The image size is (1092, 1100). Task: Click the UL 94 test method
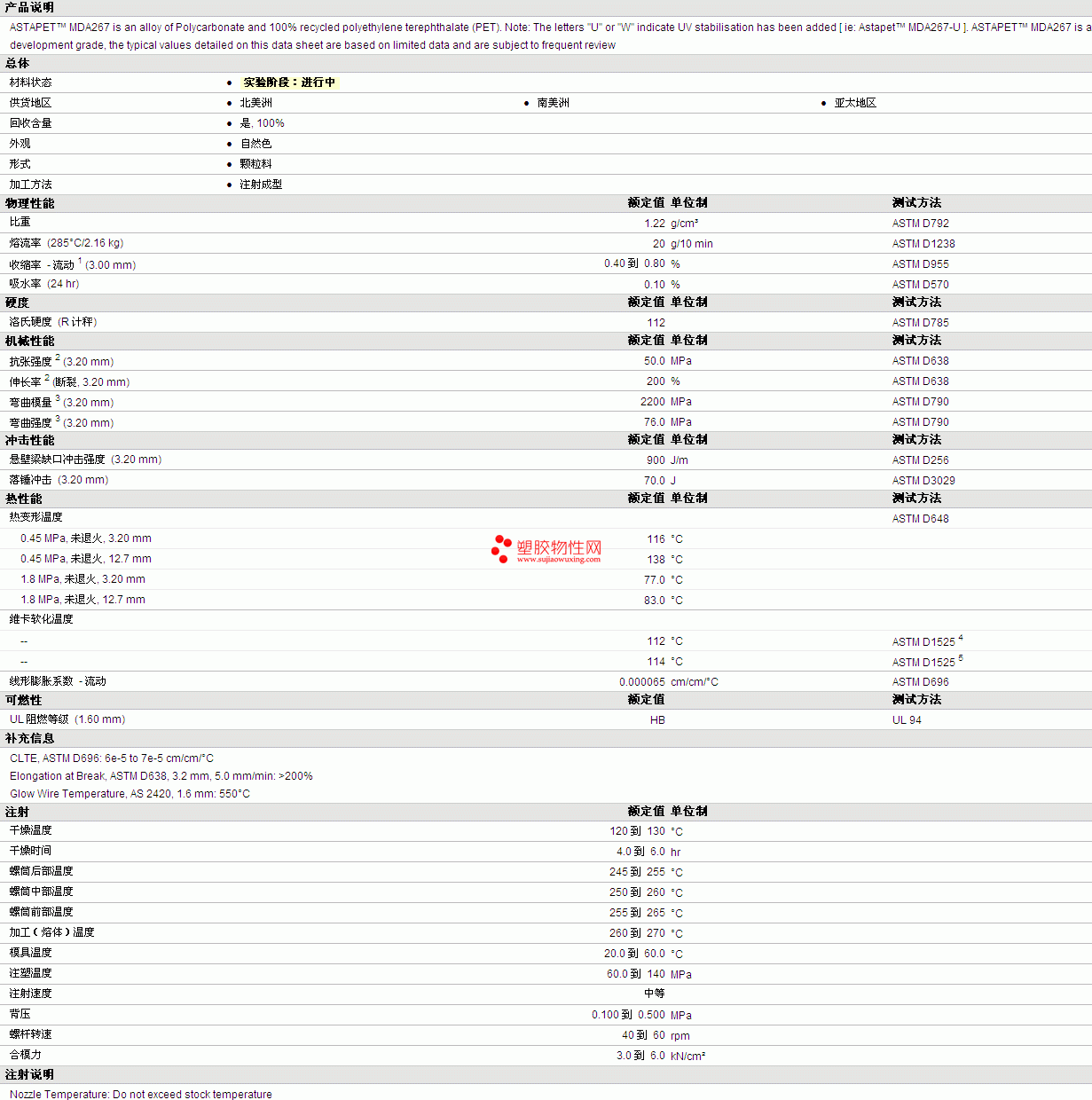[x=907, y=720]
